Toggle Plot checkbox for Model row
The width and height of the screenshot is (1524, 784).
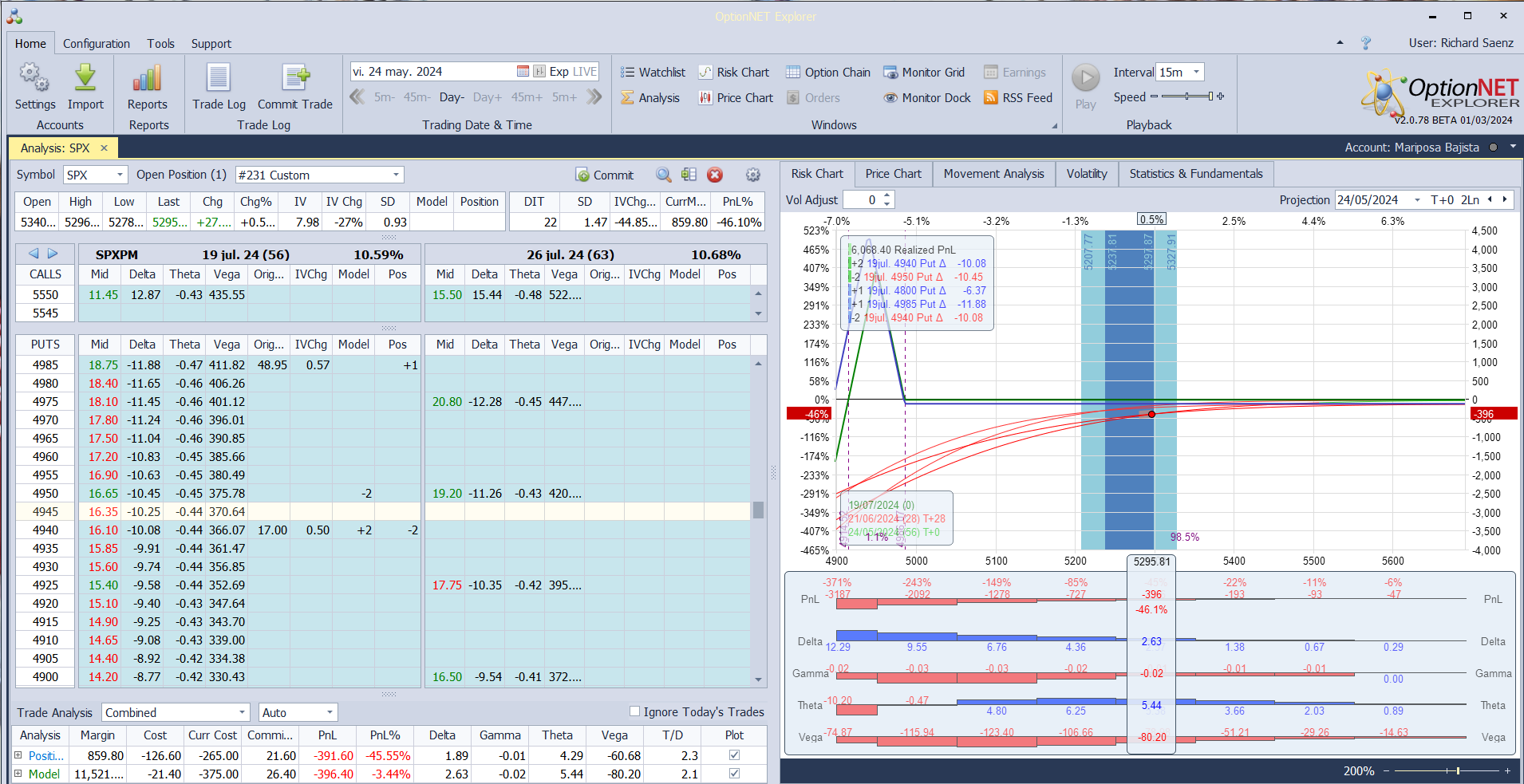tap(734, 774)
